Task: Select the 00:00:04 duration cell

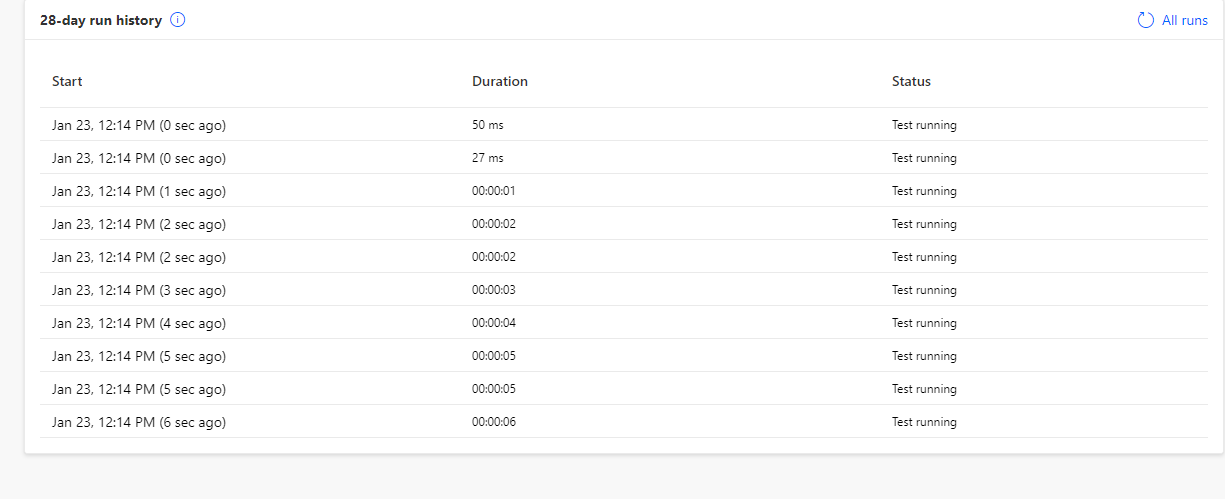Action: [x=494, y=323]
